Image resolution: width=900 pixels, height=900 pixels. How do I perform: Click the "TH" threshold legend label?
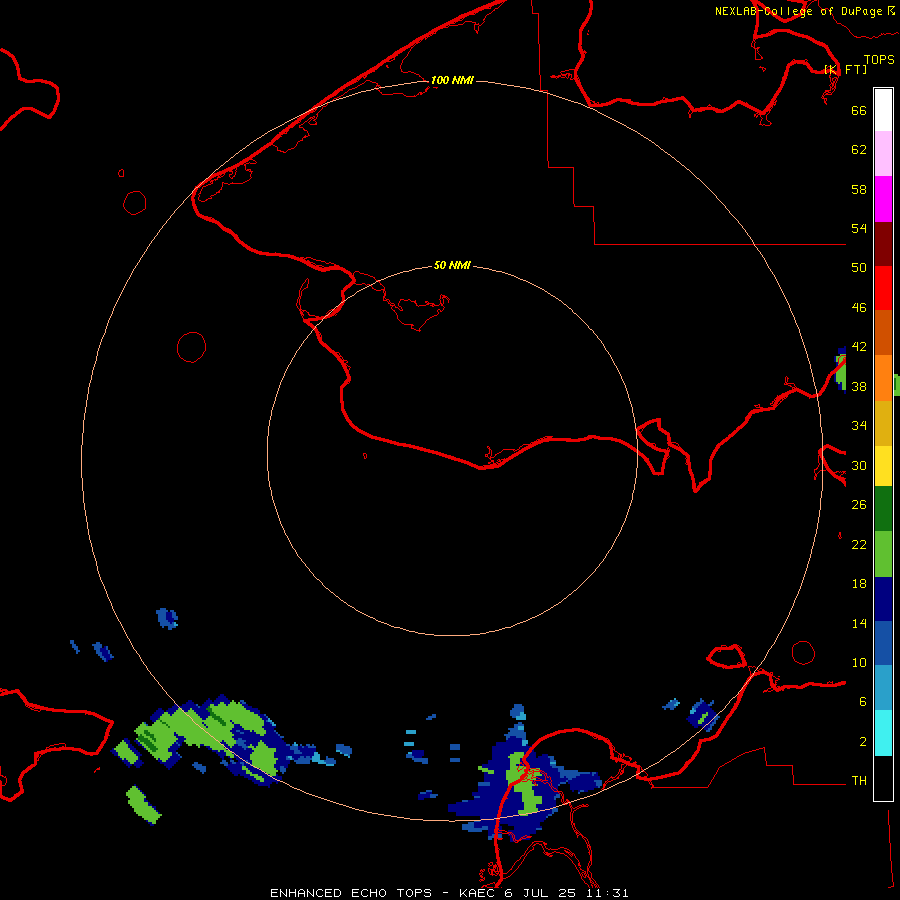point(859,781)
